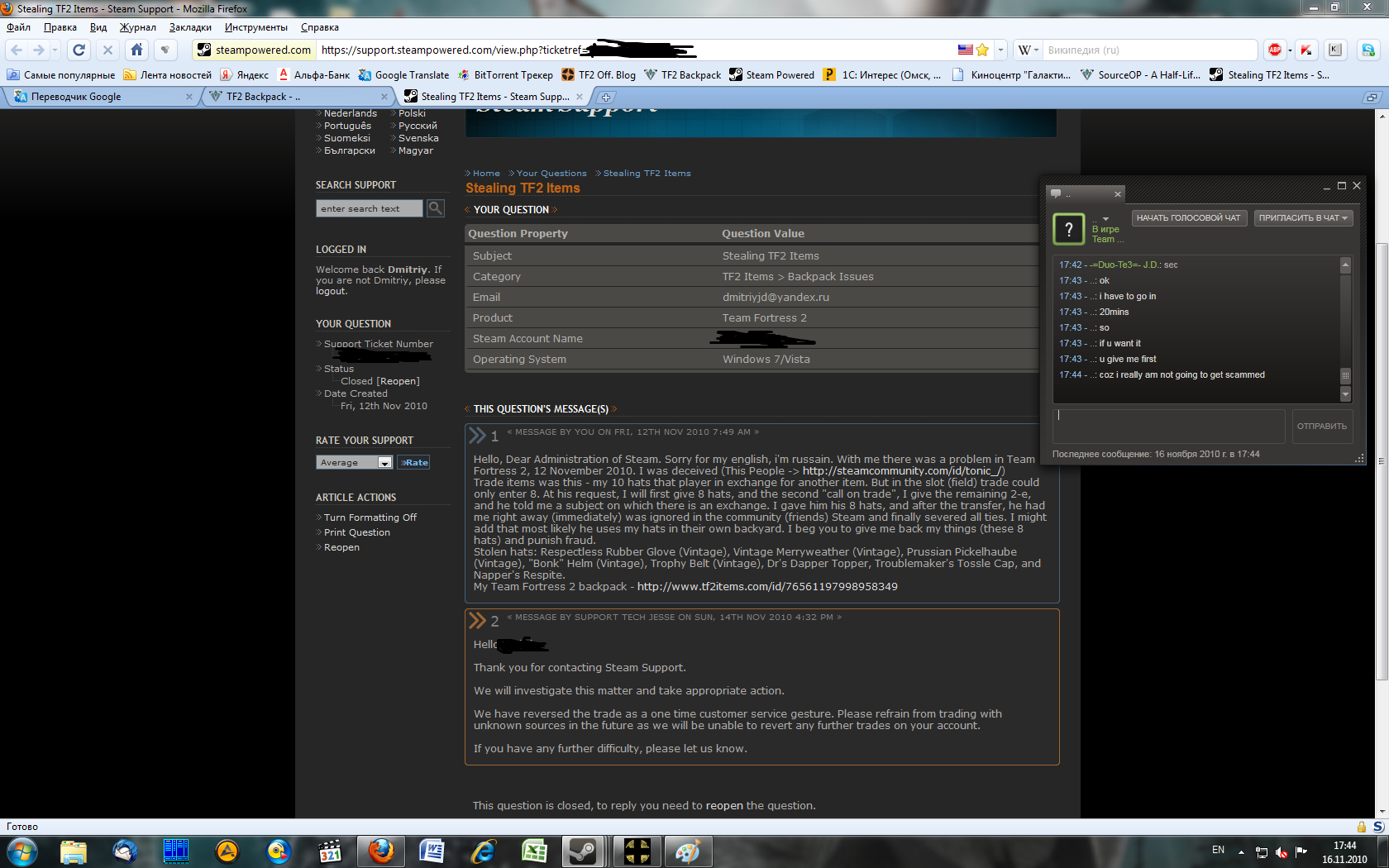Click the Stop loading button in Firefox
The image size is (1389, 868).
pos(107,50)
